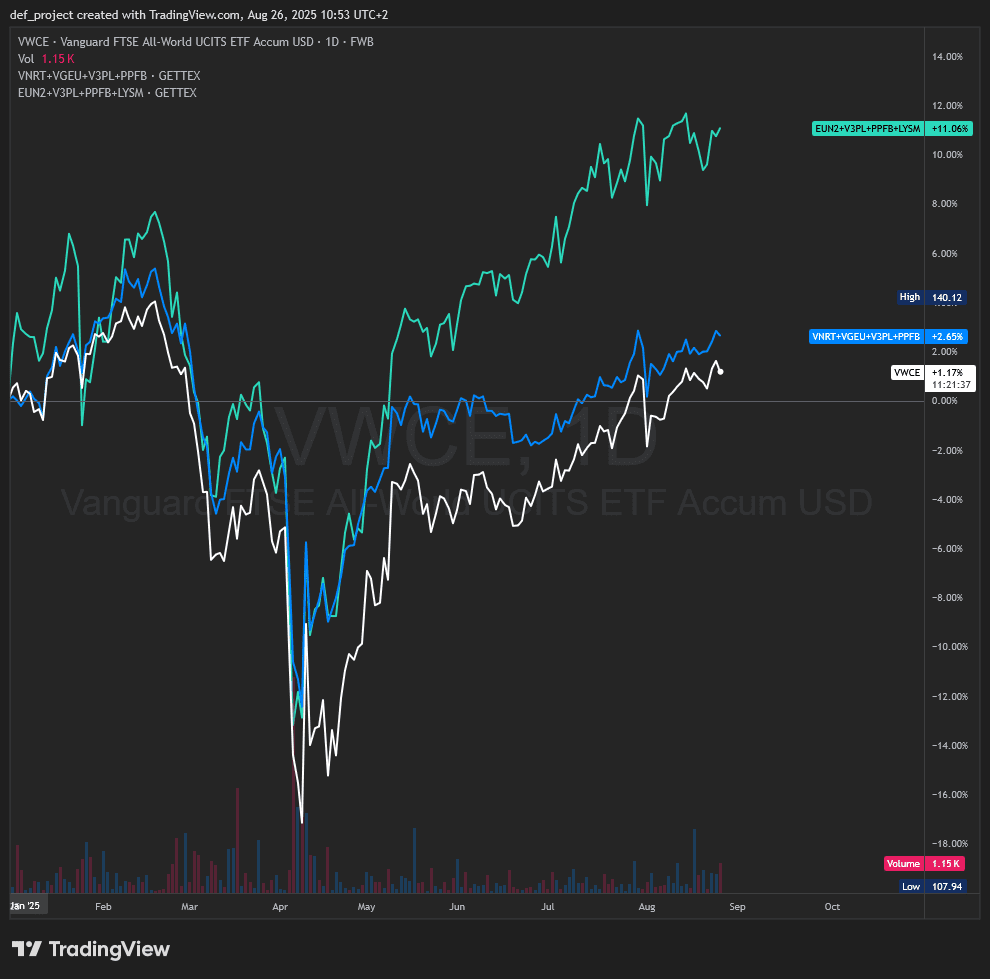Click the Vol 1.15 K indicator legend
The width and height of the screenshot is (990, 979).
click(46, 59)
